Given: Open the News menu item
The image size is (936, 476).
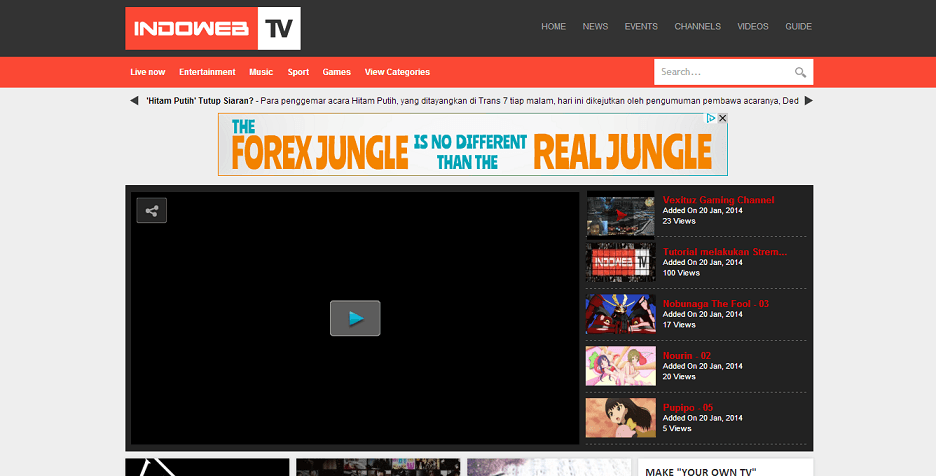Looking at the screenshot, I should tap(595, 26).
